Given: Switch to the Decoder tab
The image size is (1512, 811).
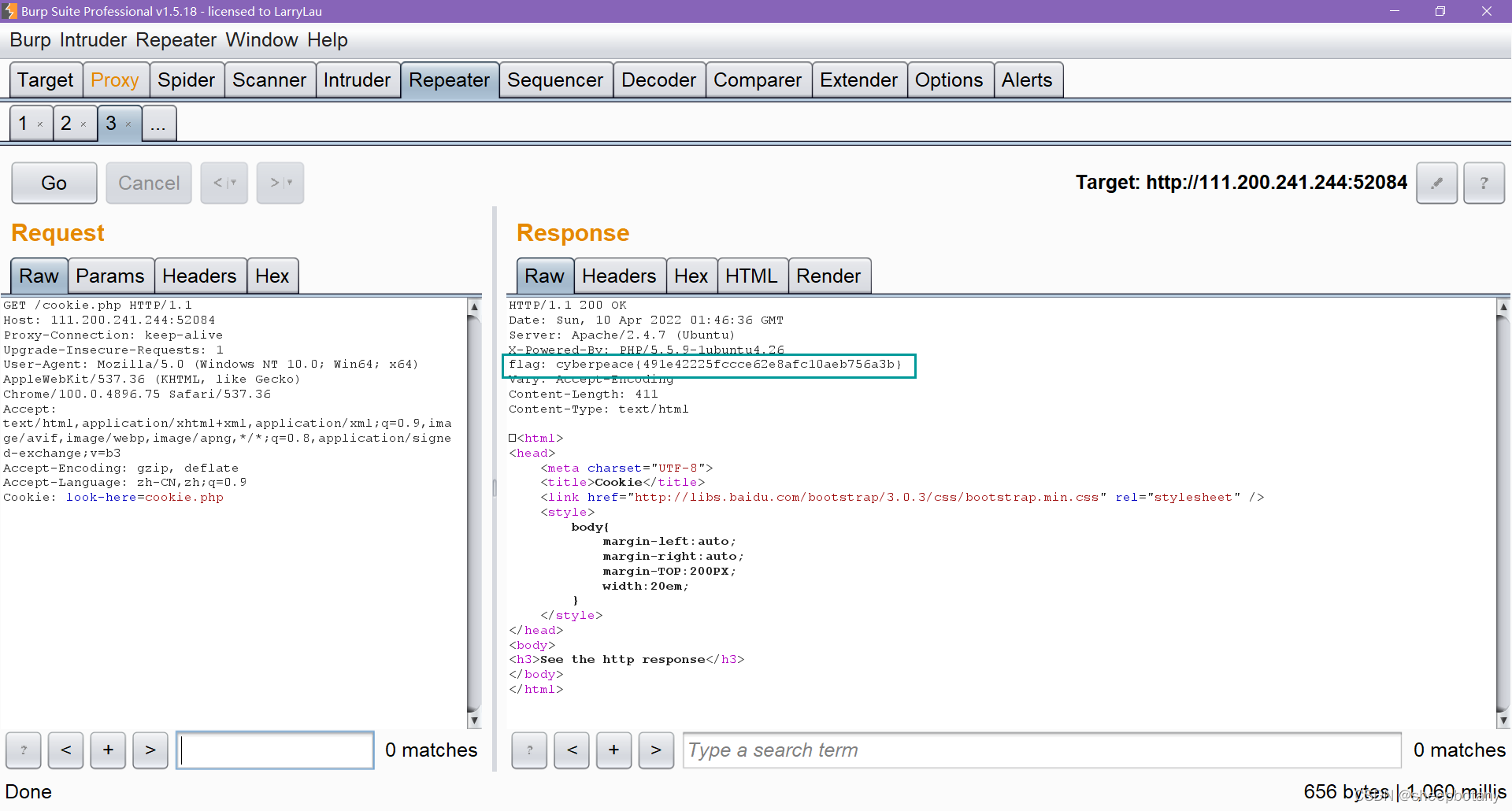Looking at the screenshot, I should (x=658, y=80).
